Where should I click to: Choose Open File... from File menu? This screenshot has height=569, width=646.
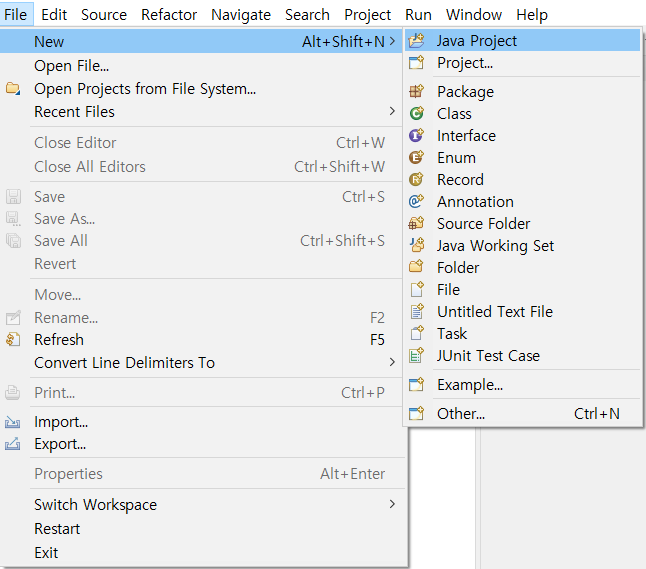click(x=201, y=66)
